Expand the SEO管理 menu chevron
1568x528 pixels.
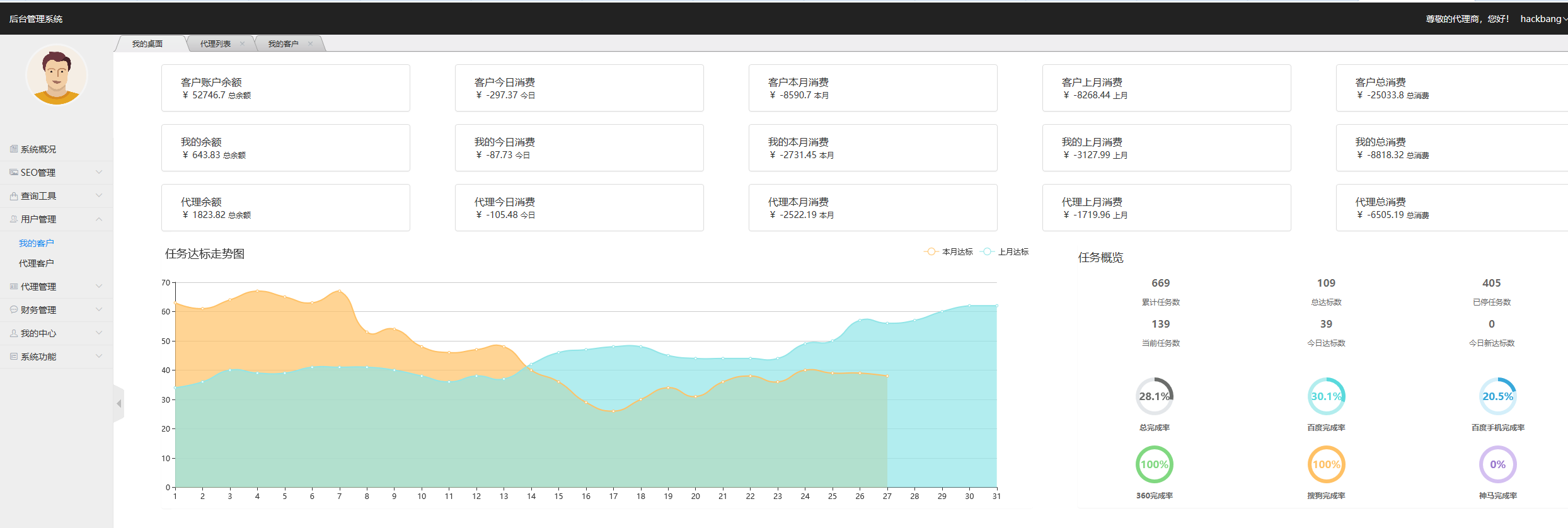[99, 172]
